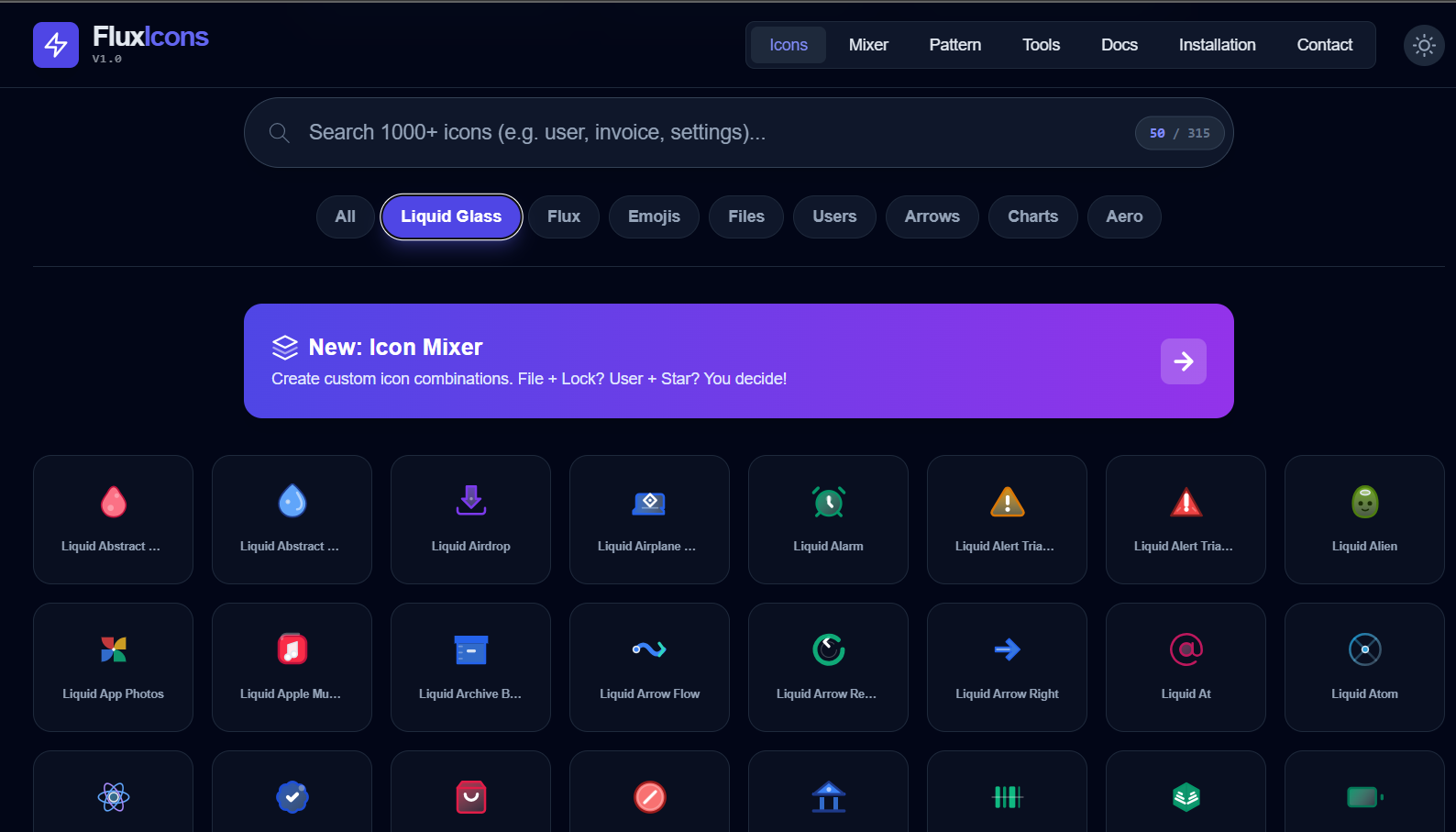Open the Tools nav item
Image resolution: width=1456 pixels, height=832 pixels.
click(1041, 45)
